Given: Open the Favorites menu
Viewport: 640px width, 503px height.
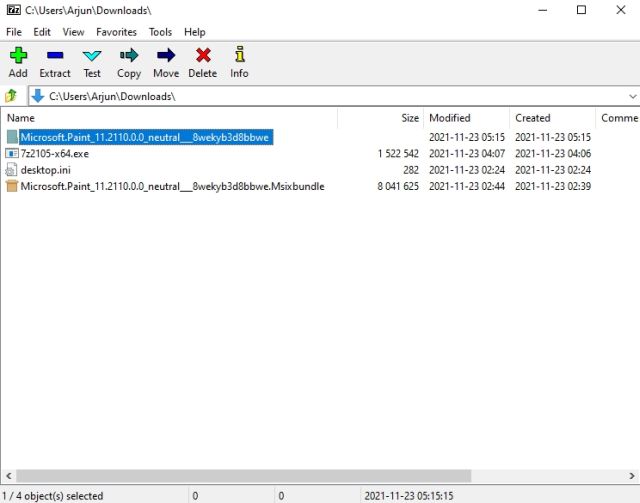Looking at the screenshot, I should [116, 32].
